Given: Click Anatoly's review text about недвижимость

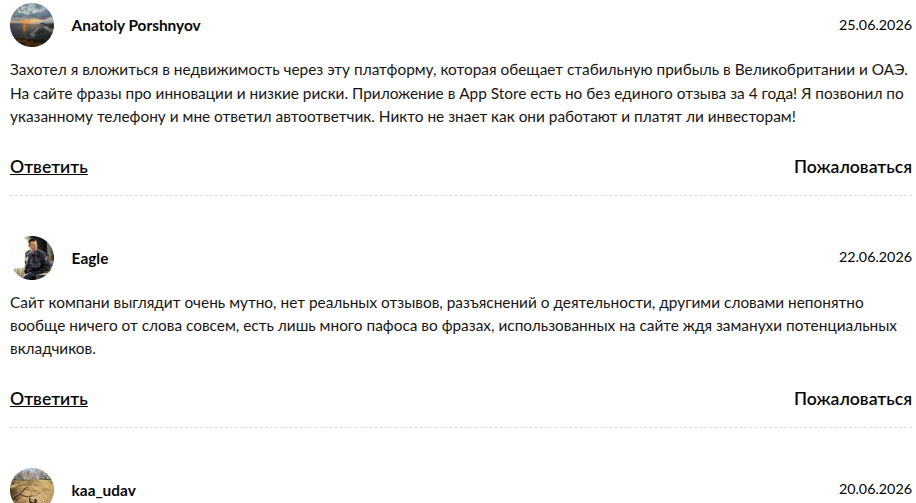Looking at the screenshot, I should [x=459, y=93].
